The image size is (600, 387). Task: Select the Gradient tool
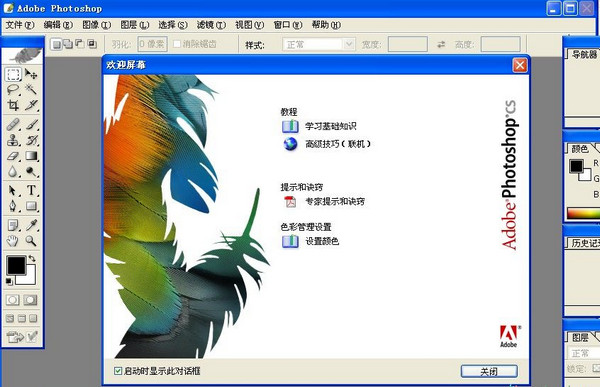[x=31, y=156]
